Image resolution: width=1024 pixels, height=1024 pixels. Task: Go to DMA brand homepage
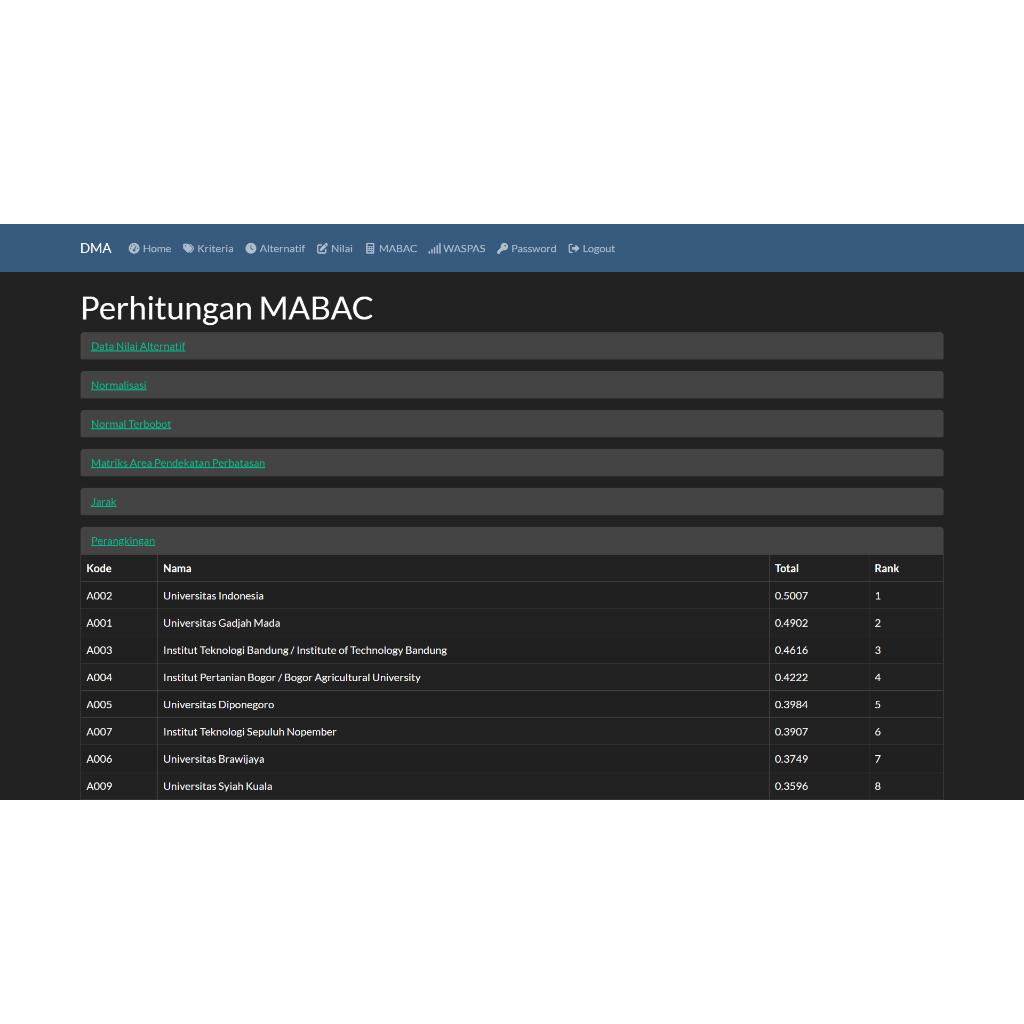(95, 248)
